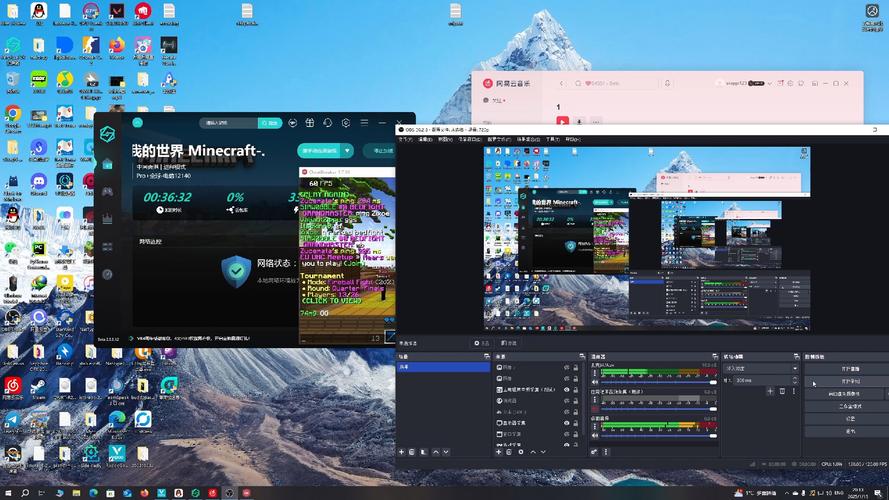Image resolution: width=889 pixels, height=500 pixels.
Task: Move the scene down in OBS Scenes panel
Action: (x=446, y=452)
